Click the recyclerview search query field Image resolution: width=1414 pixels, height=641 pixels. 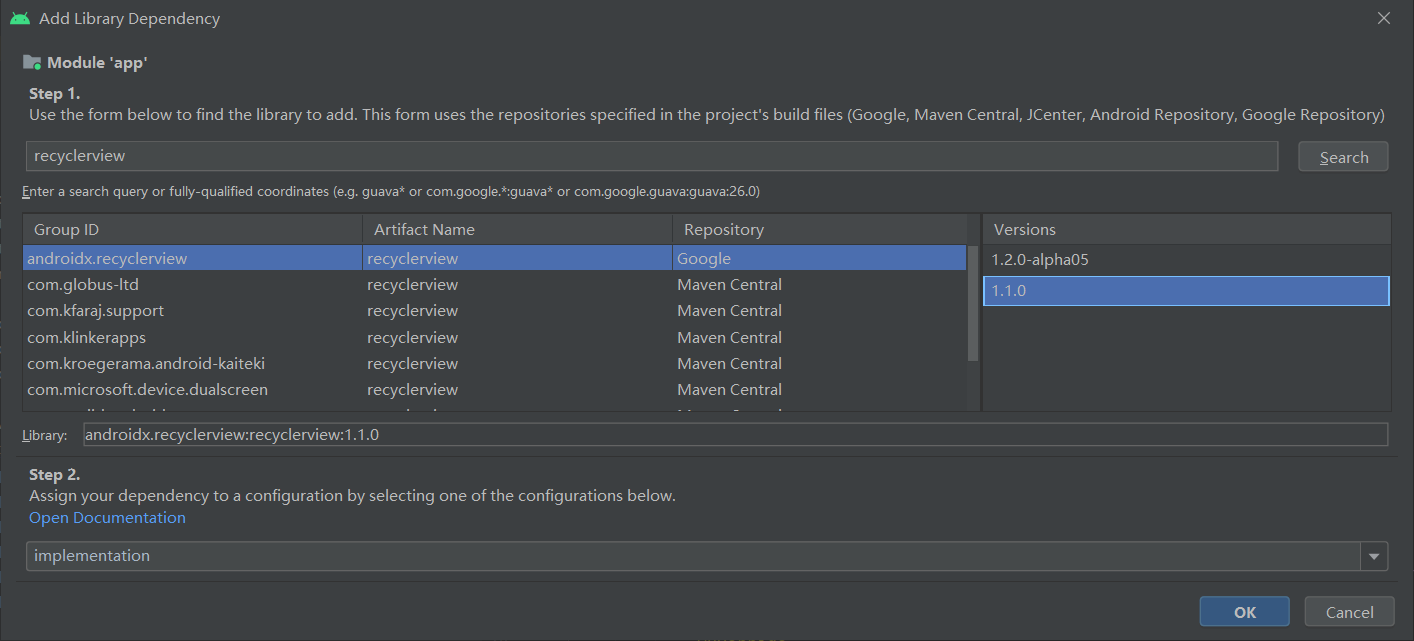click(x=650, y=156)
